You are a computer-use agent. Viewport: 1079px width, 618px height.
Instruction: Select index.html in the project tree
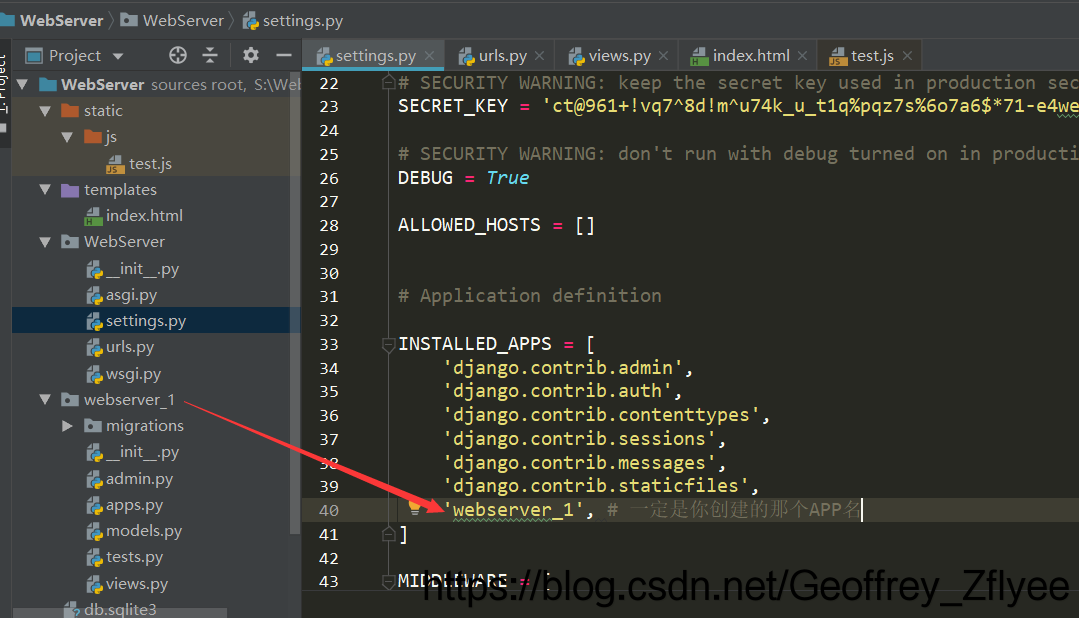click(x=145, y=216)
